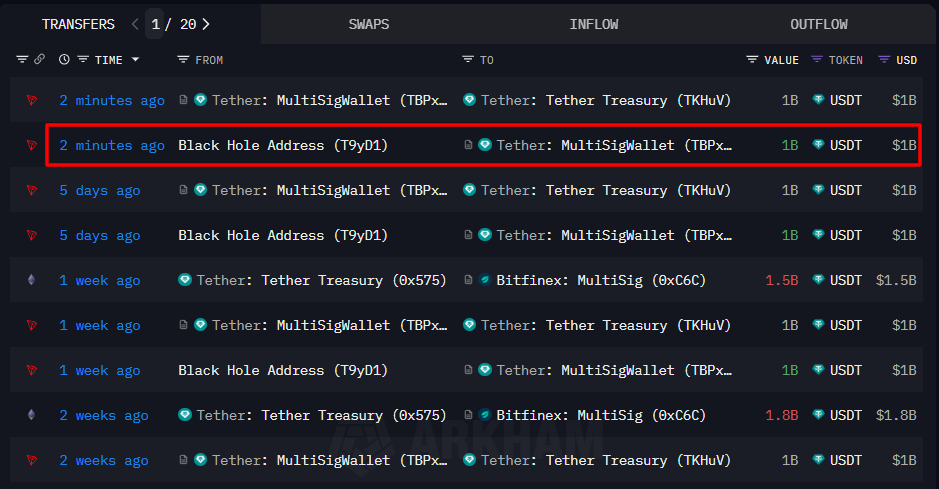Open the leftmost filter icon in header
Viewport: 939px width, 489px height.
[x=22, y=59]
